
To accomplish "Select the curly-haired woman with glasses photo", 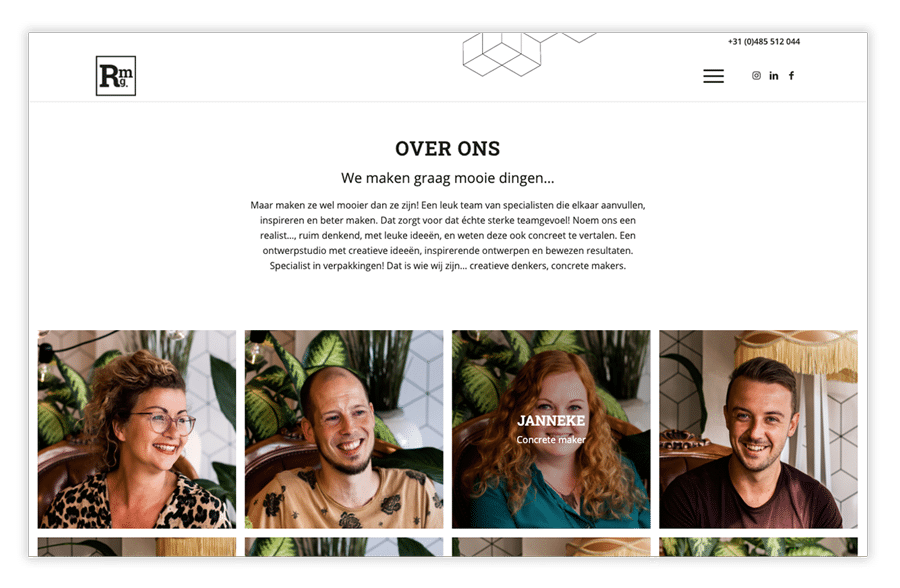I will [137, 429].
